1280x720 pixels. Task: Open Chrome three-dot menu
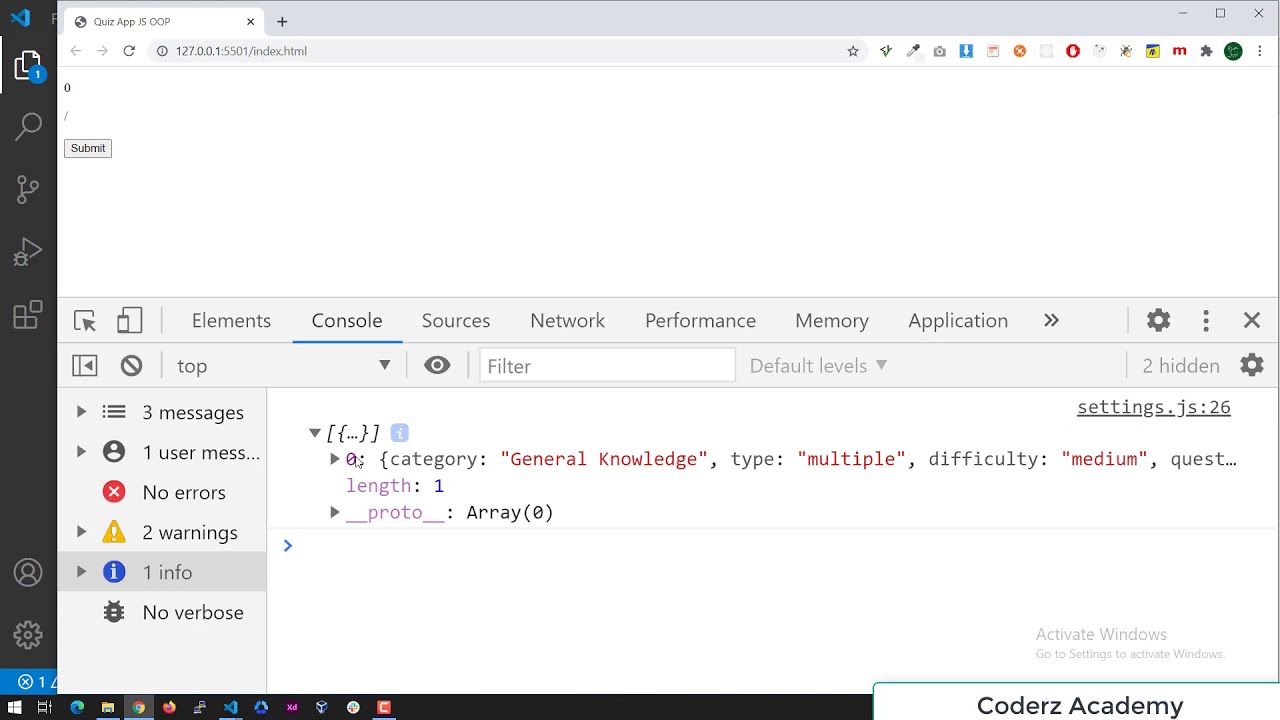pyautogui.click(x=1259, y=51)
